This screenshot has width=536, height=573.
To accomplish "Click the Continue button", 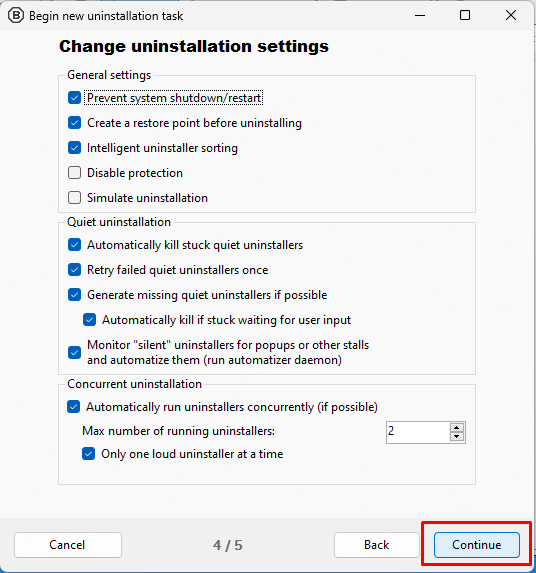I will coord(476,545).
